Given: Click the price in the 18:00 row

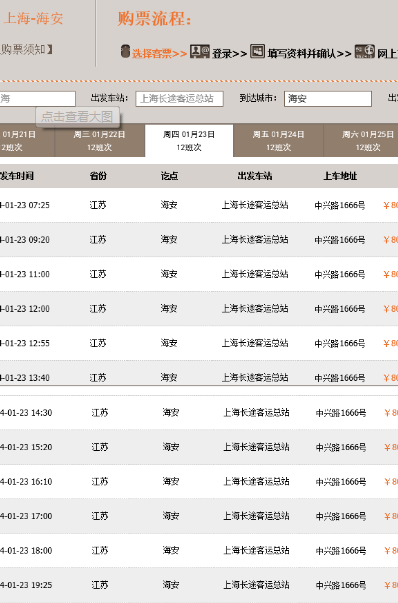Looking at the screenshot, I should (x=391, y=550).
